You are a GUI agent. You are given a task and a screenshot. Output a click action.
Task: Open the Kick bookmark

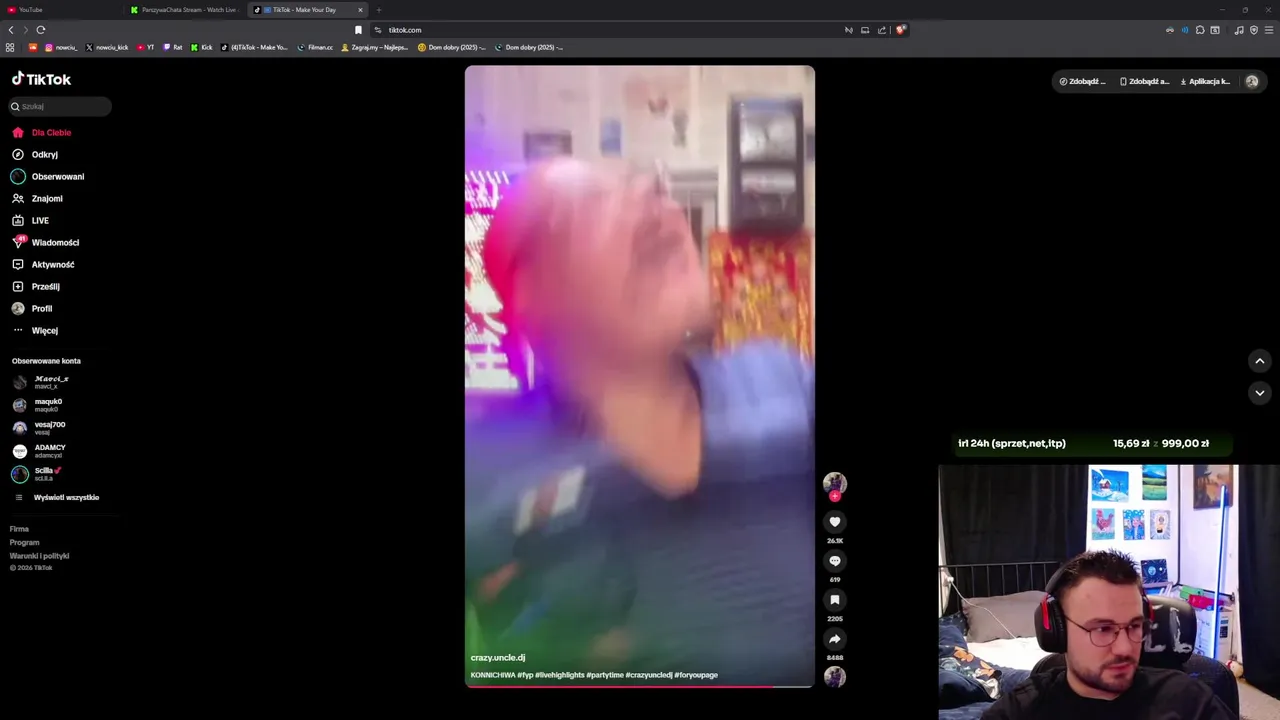coord(202,47)
